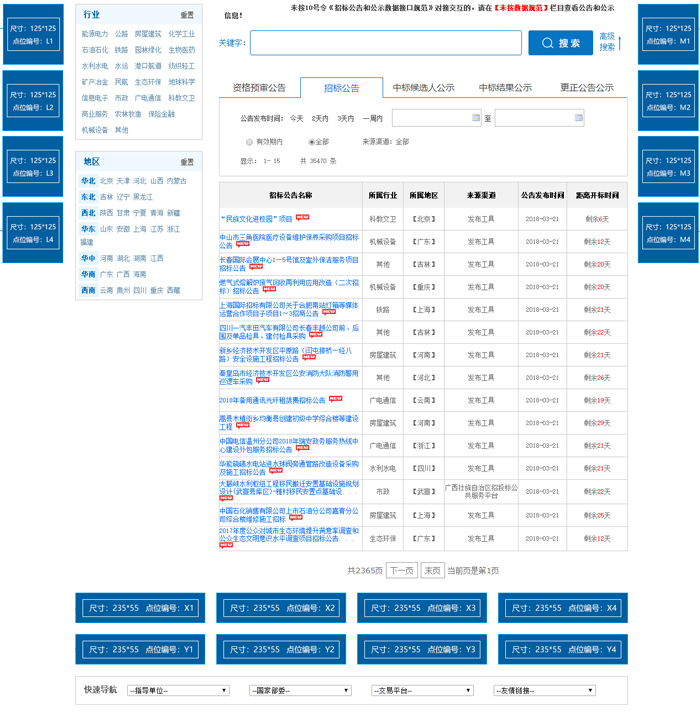Select 北京 in region filter

(x=106, y=181)
